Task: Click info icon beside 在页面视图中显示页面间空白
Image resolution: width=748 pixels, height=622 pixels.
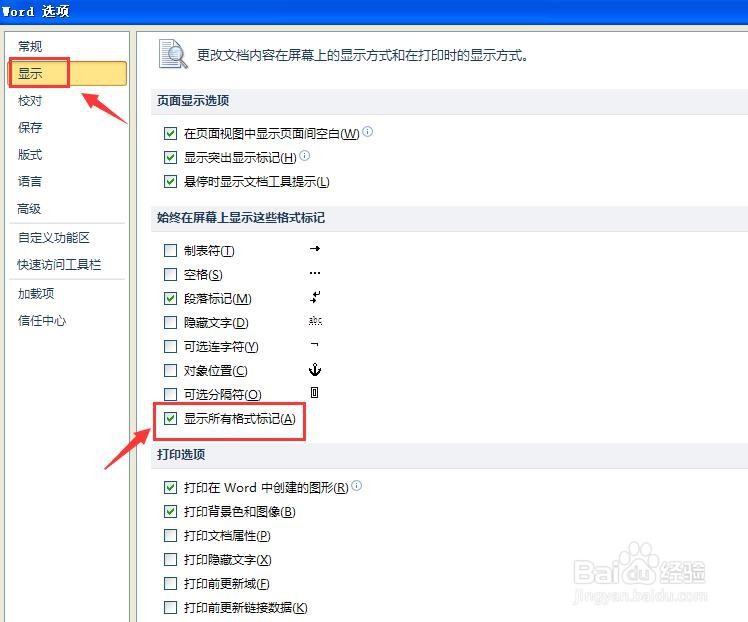Action: pyautogui.click(x=367, y=131)
